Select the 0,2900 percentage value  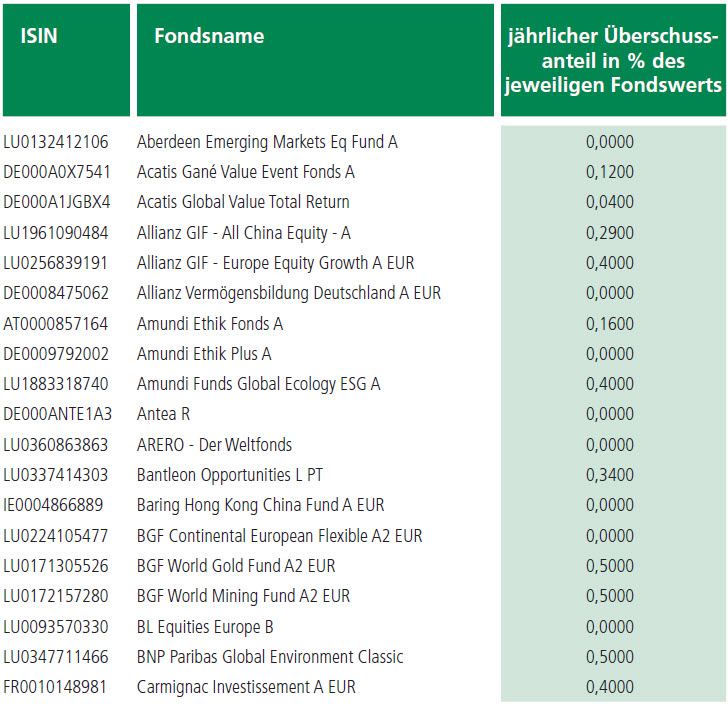[609, 233]
